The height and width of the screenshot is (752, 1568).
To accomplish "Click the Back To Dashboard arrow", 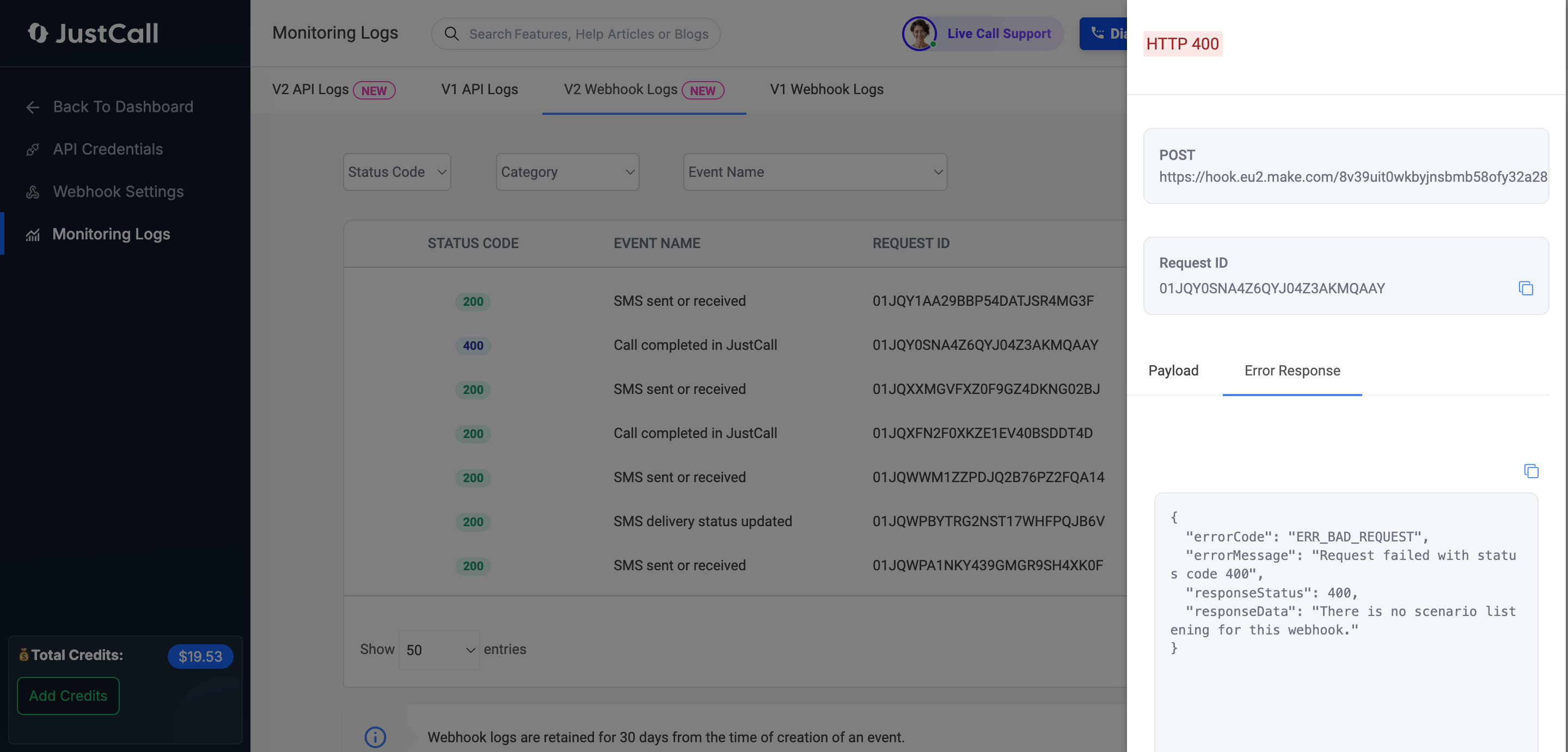I will (33, 108).
